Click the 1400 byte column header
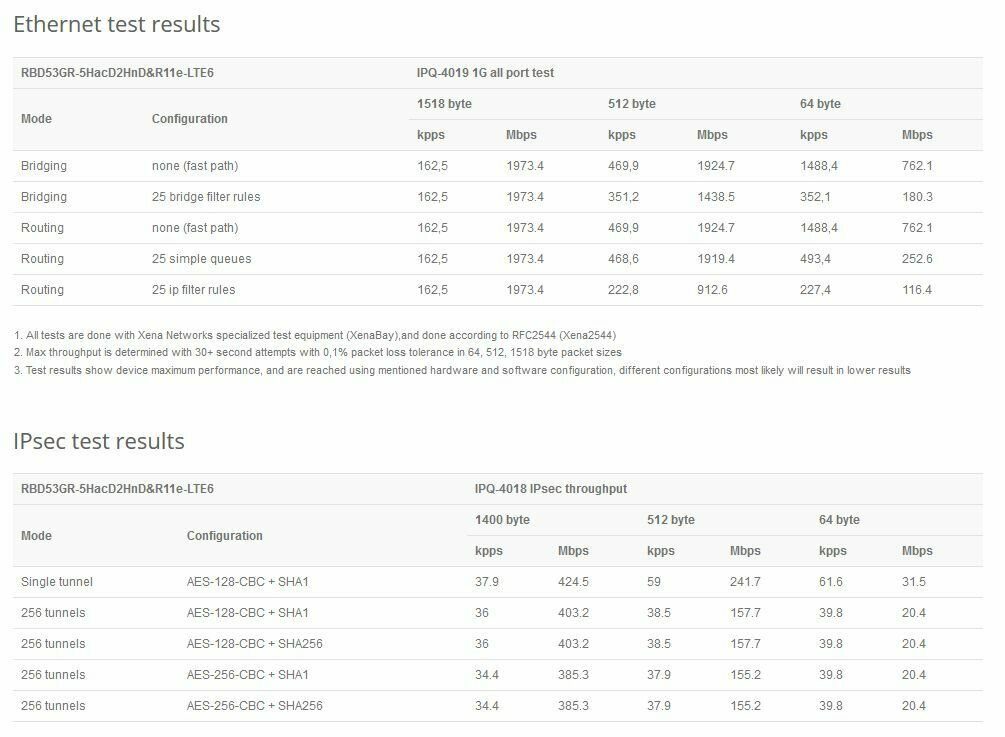The image size is (1005, 737). click(x=502, y=520)
